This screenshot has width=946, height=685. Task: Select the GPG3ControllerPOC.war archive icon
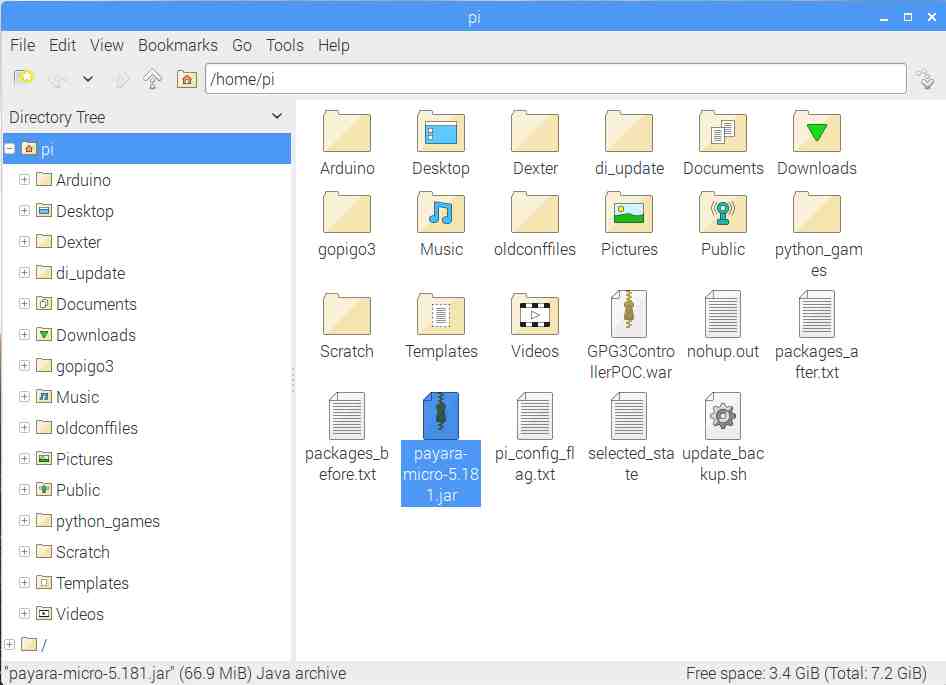point(629,314)
